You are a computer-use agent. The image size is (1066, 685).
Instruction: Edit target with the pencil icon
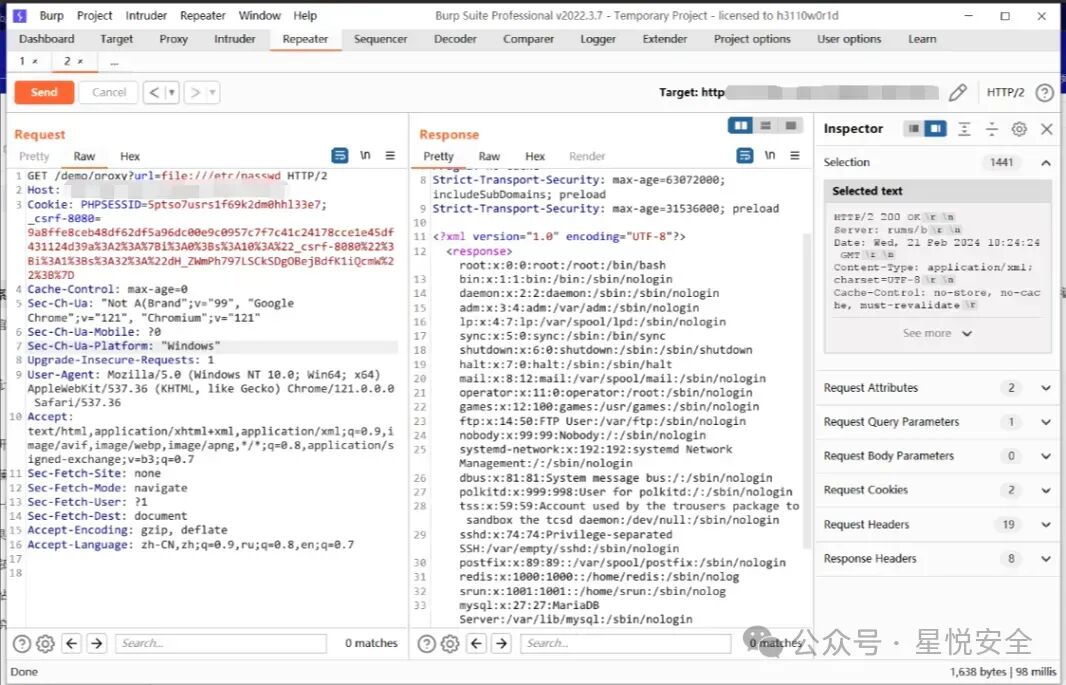click(958, 92)
